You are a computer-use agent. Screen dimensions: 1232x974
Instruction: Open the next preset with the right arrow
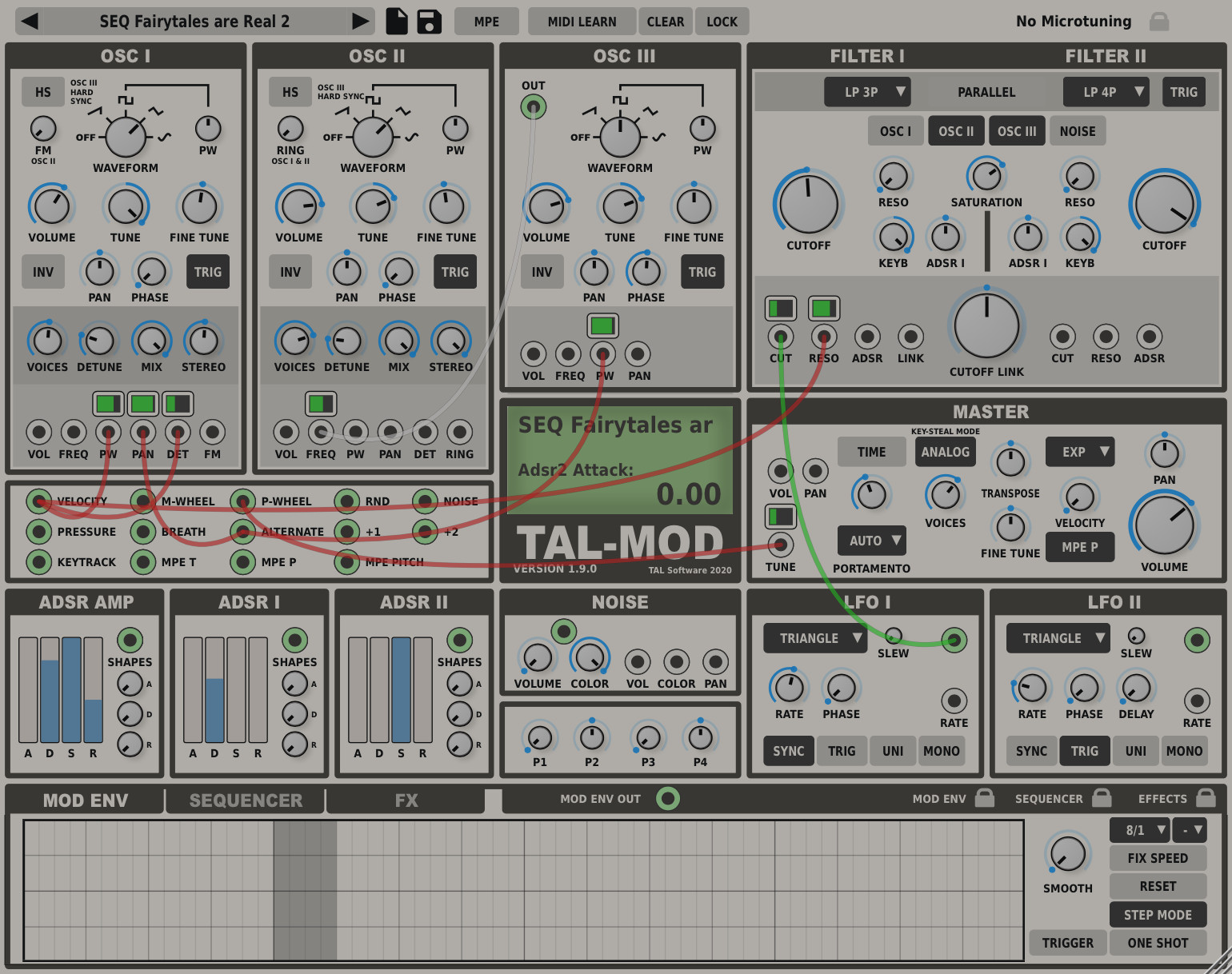pyautogui.click(x=361, y=21)
